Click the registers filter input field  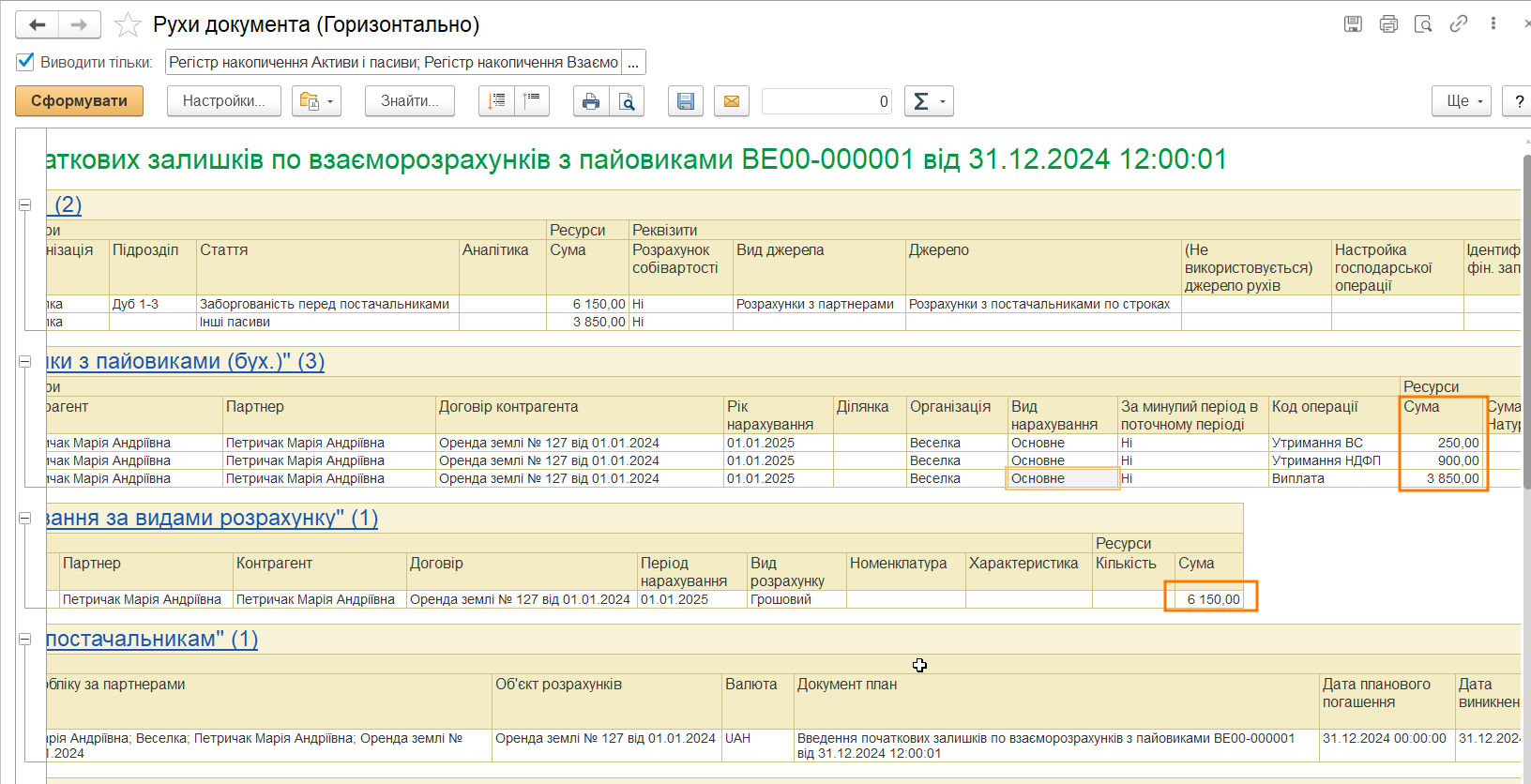pyautogui.click(x=393, y=62)
